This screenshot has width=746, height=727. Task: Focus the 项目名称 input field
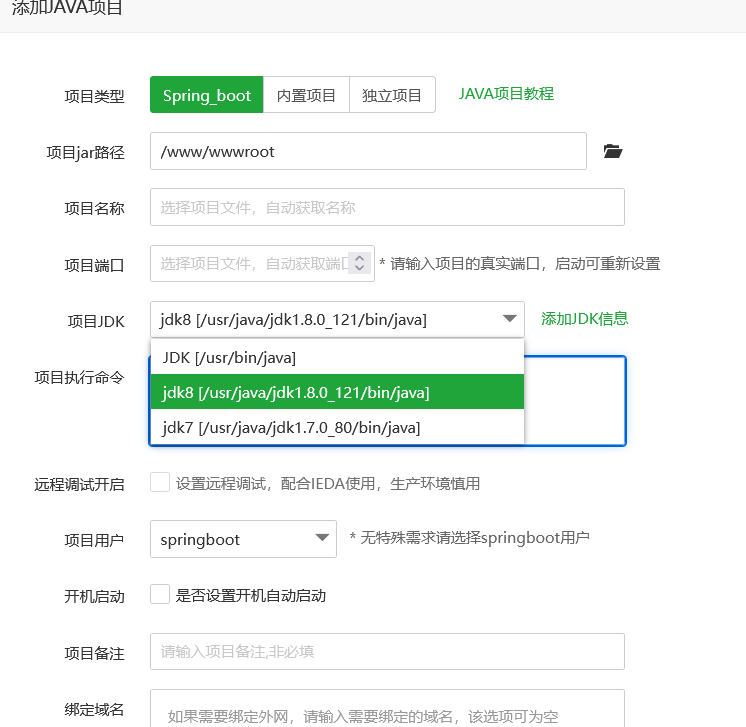coord(387,207)
